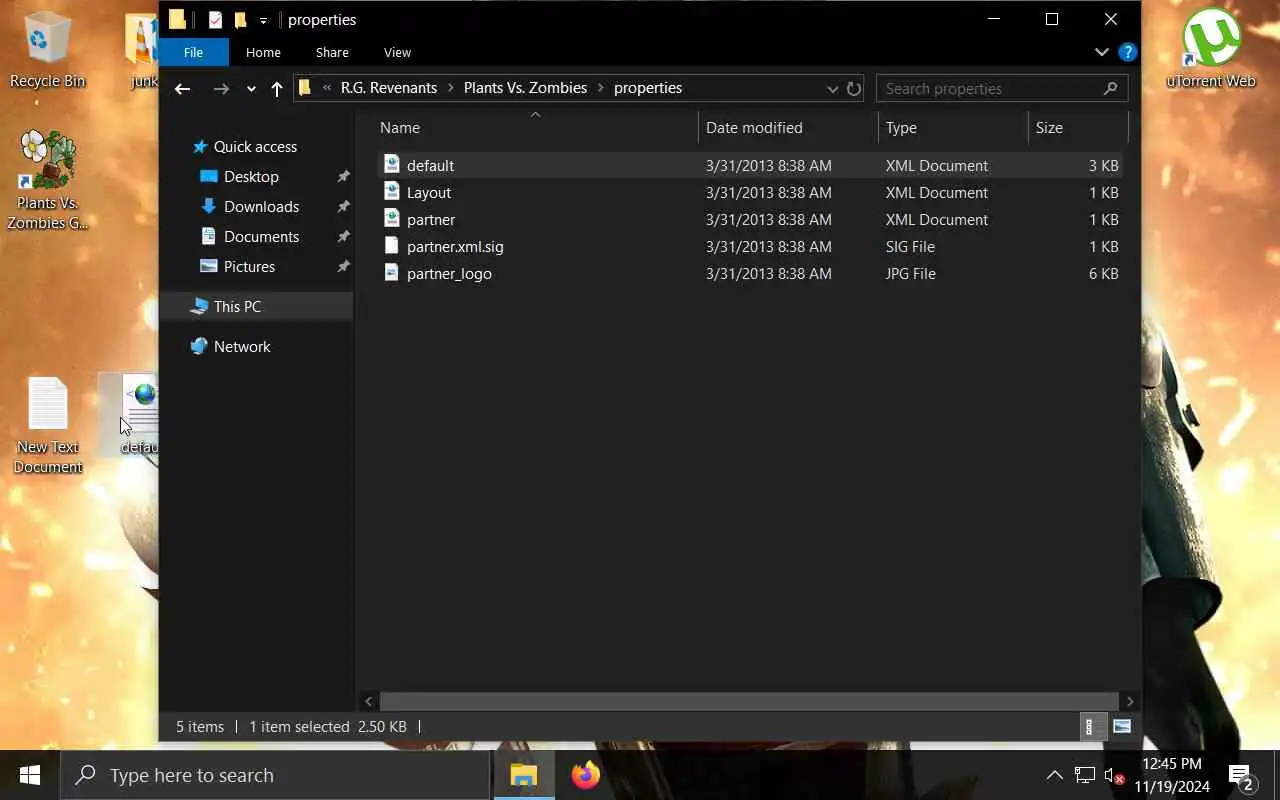
Task: Open the Windows Start button
Action: point(30,775)
